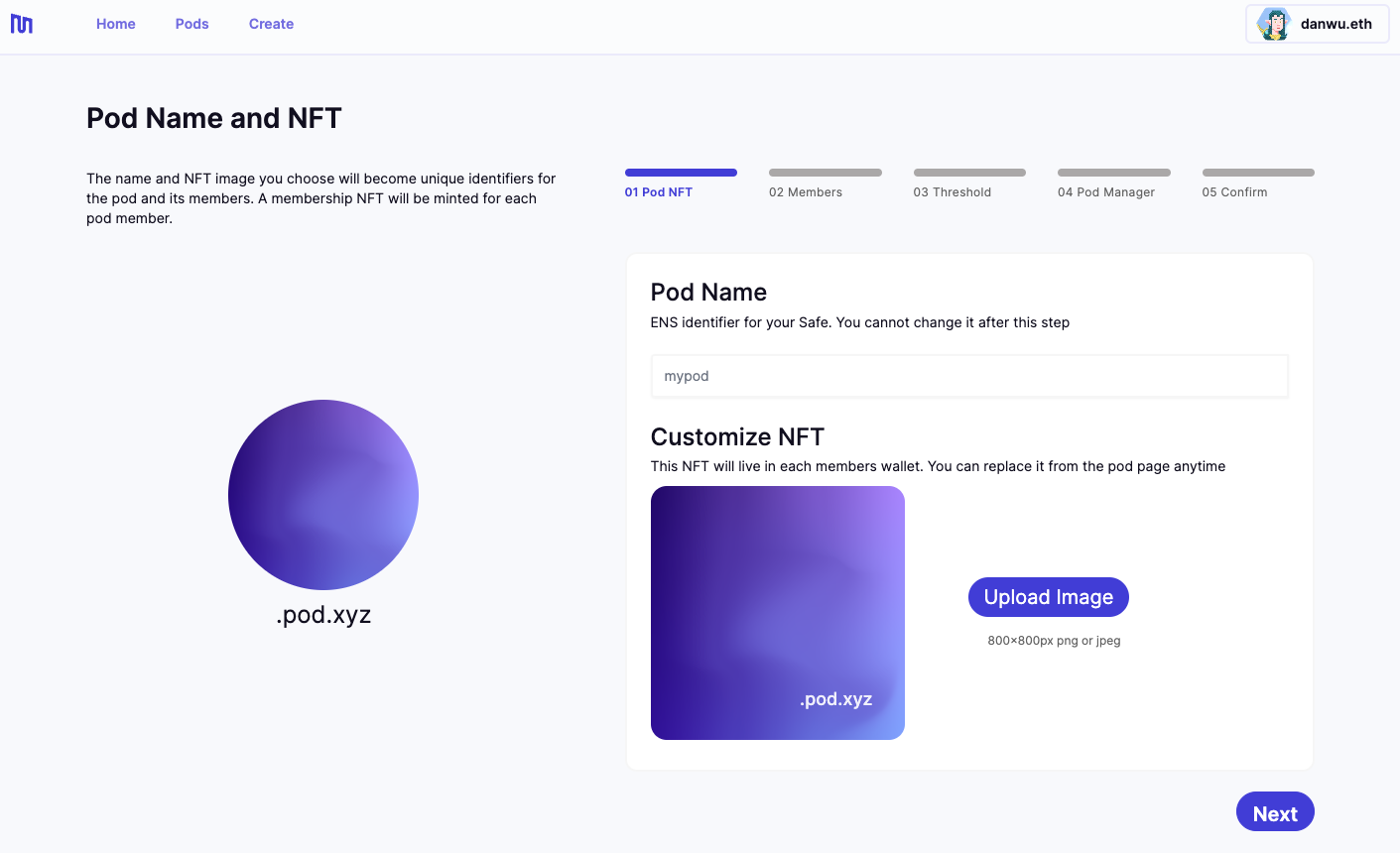Viewport: 1400px width, 853px height.
Task: Open the Pods navigation item
Action: 192,24
